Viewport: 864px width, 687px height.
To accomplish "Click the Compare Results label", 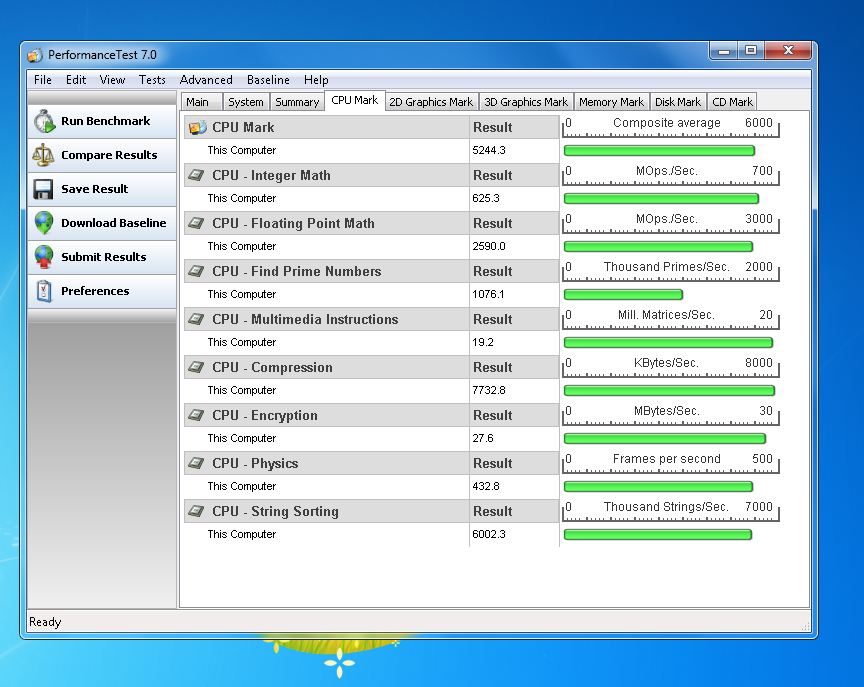I will (109, 155).
